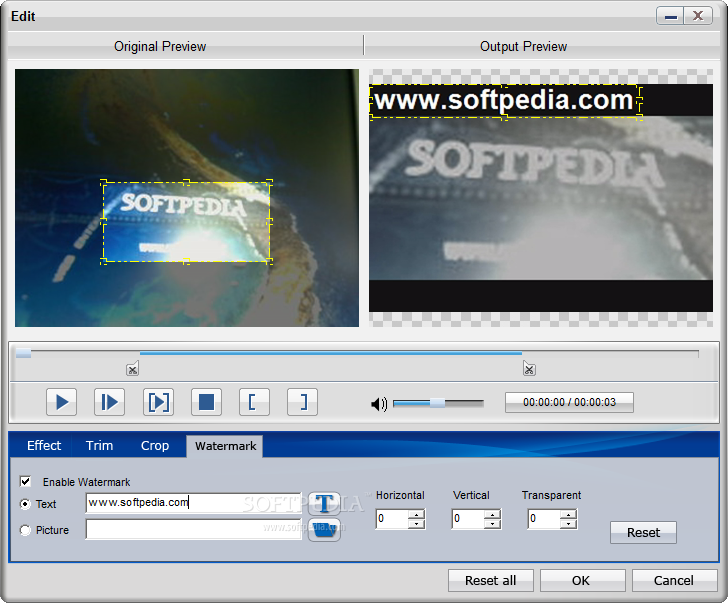Decrease the Vertical value with down arrow
This screenshot has width=728, height=603.
click(492, 524)
